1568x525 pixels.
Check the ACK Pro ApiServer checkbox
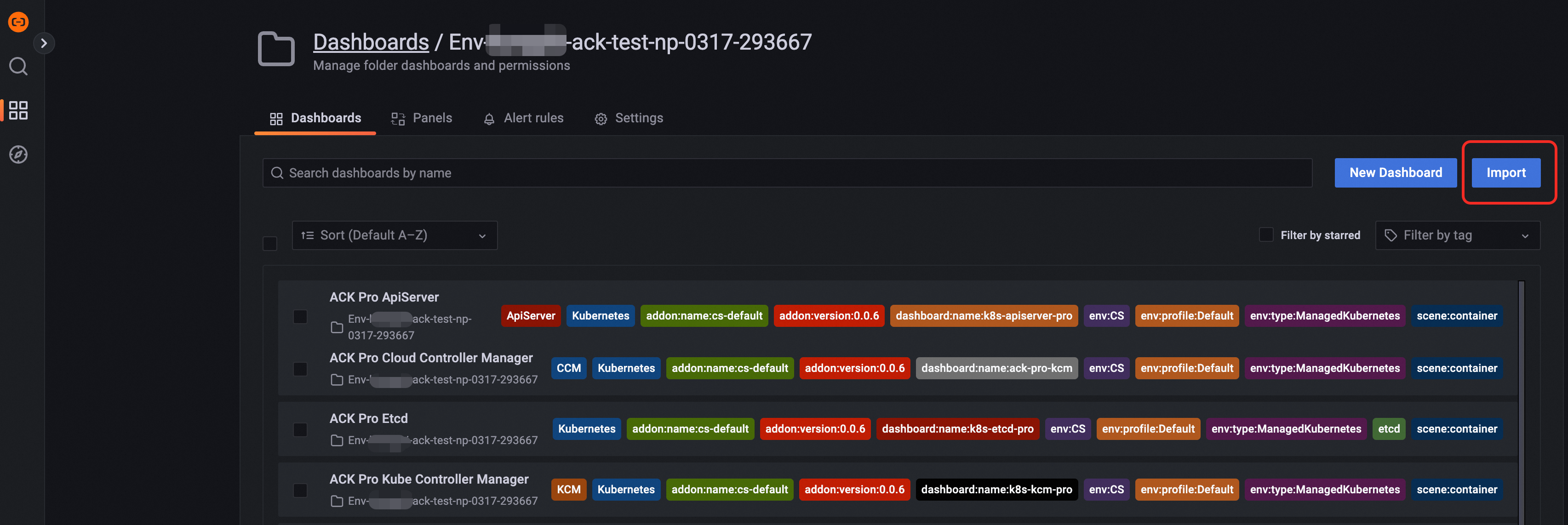[300, 317]
